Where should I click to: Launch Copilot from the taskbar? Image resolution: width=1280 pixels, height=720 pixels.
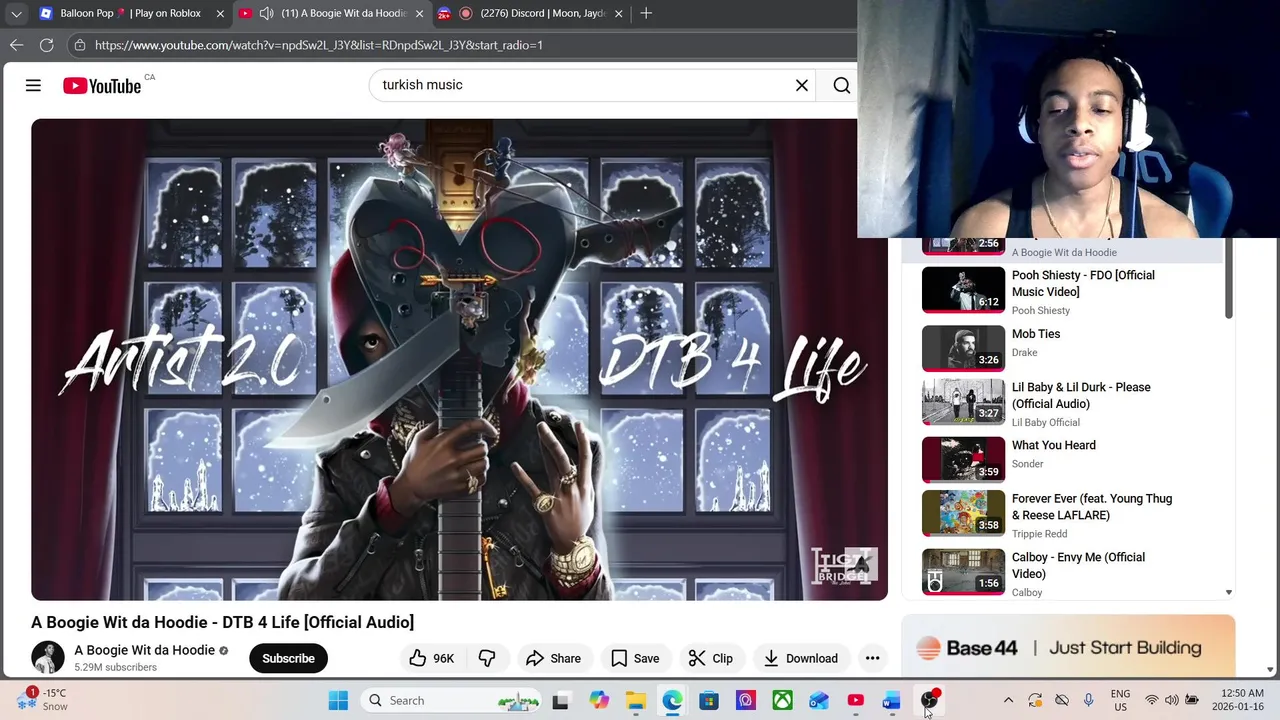pyautogui.click(x=599, y=701)
